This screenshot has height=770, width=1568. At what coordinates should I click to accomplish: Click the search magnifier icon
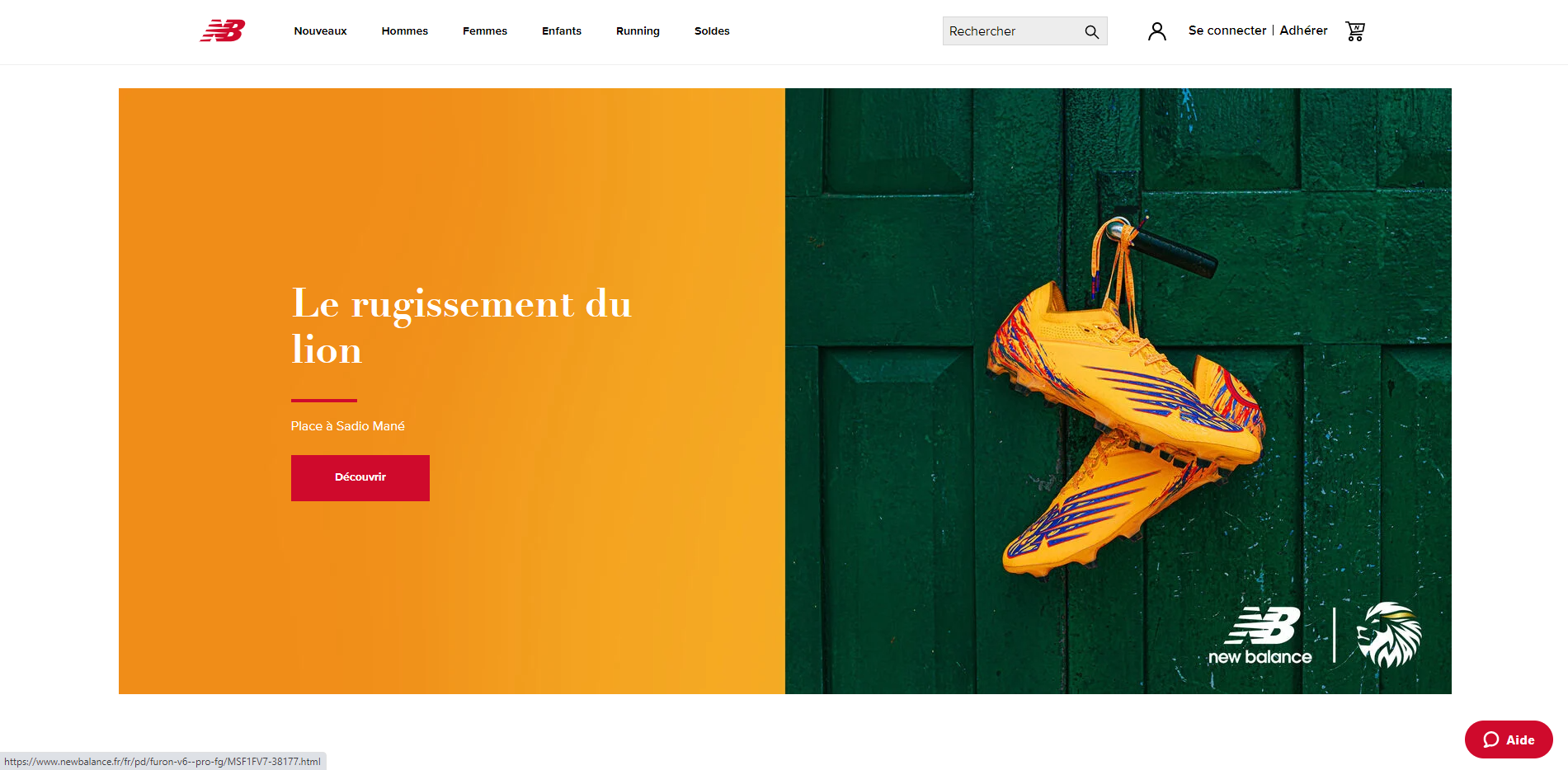coord(1092,31)
